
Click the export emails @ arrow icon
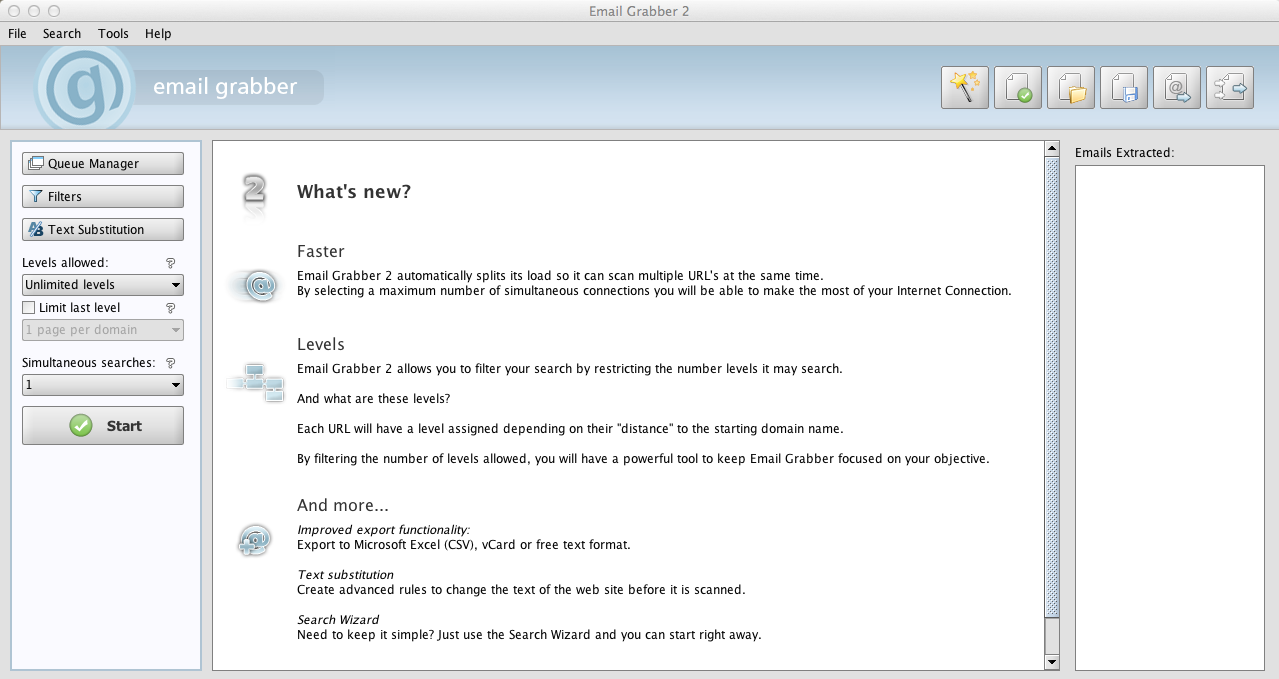[1177, 88]
